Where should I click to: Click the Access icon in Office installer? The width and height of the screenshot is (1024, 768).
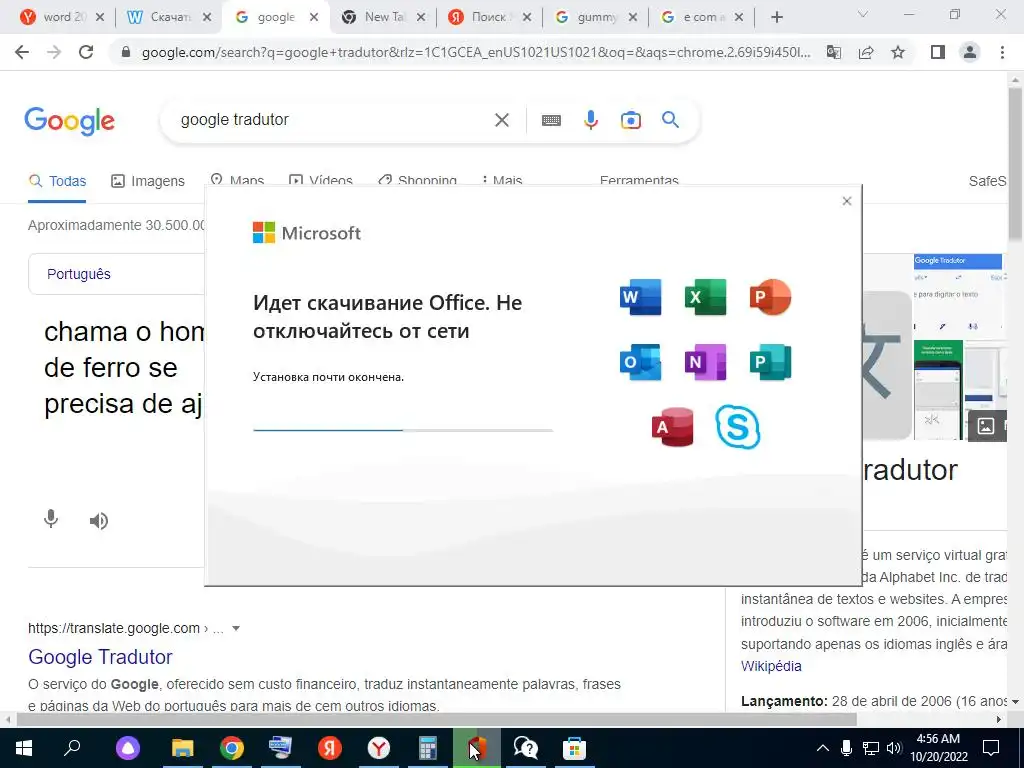673,427
